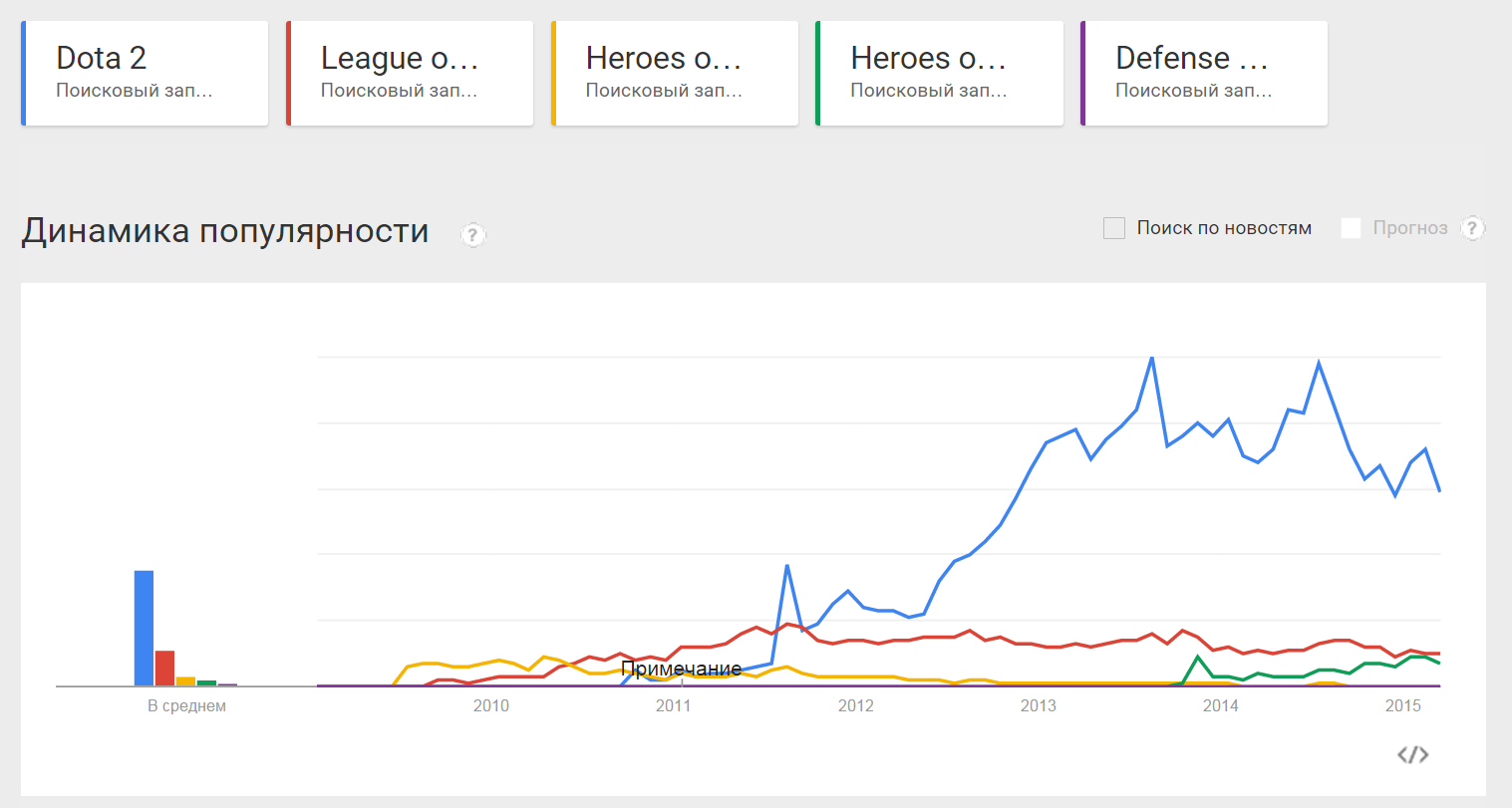This screenshot has height=808, width=1512.
Task: Click the embed code icon below chart
Action: coord(1413,755)
